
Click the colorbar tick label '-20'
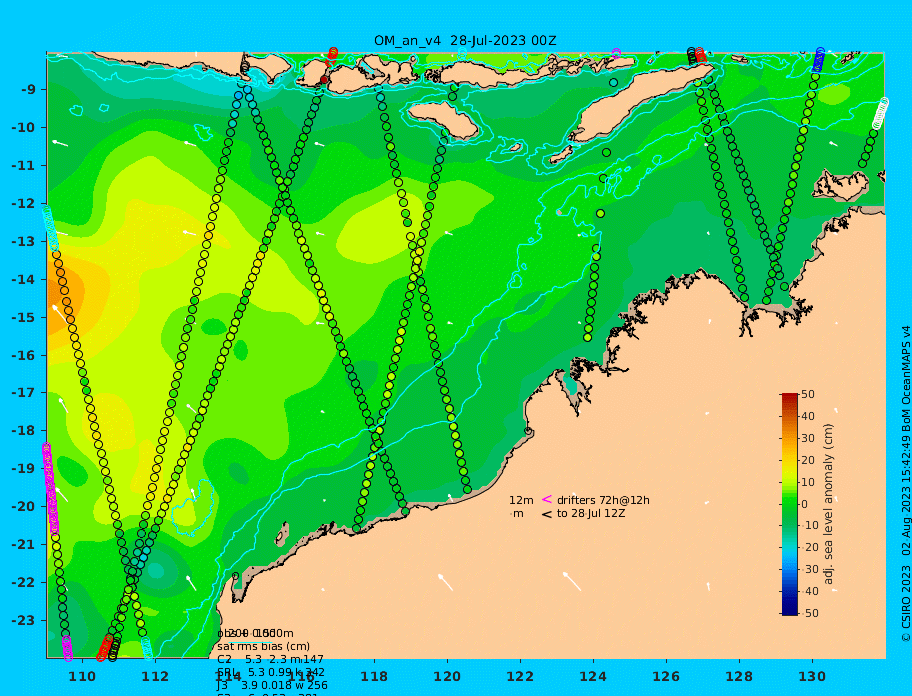pos(810,548)
